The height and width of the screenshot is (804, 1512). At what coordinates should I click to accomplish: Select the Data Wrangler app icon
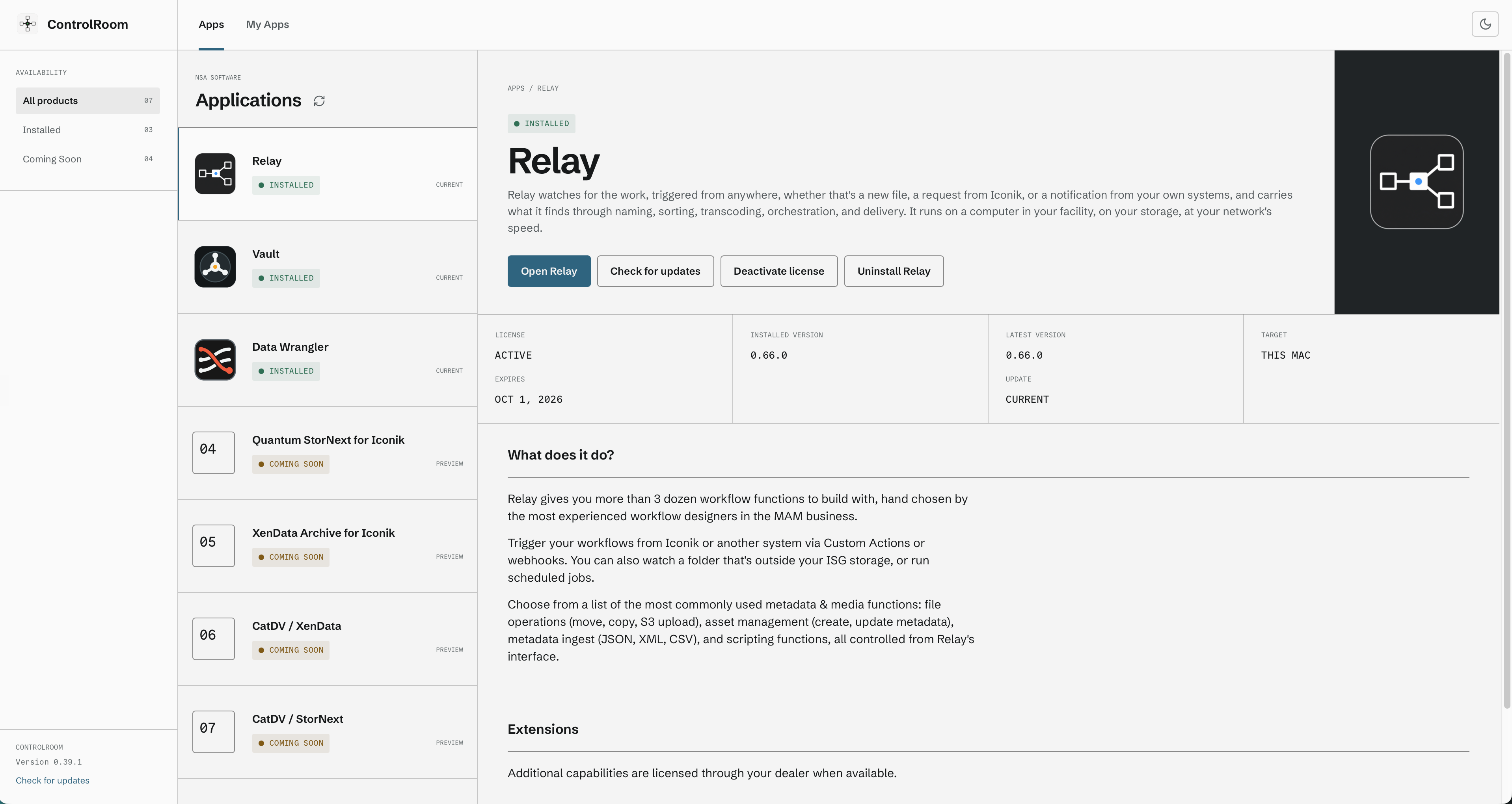point(215,360)
